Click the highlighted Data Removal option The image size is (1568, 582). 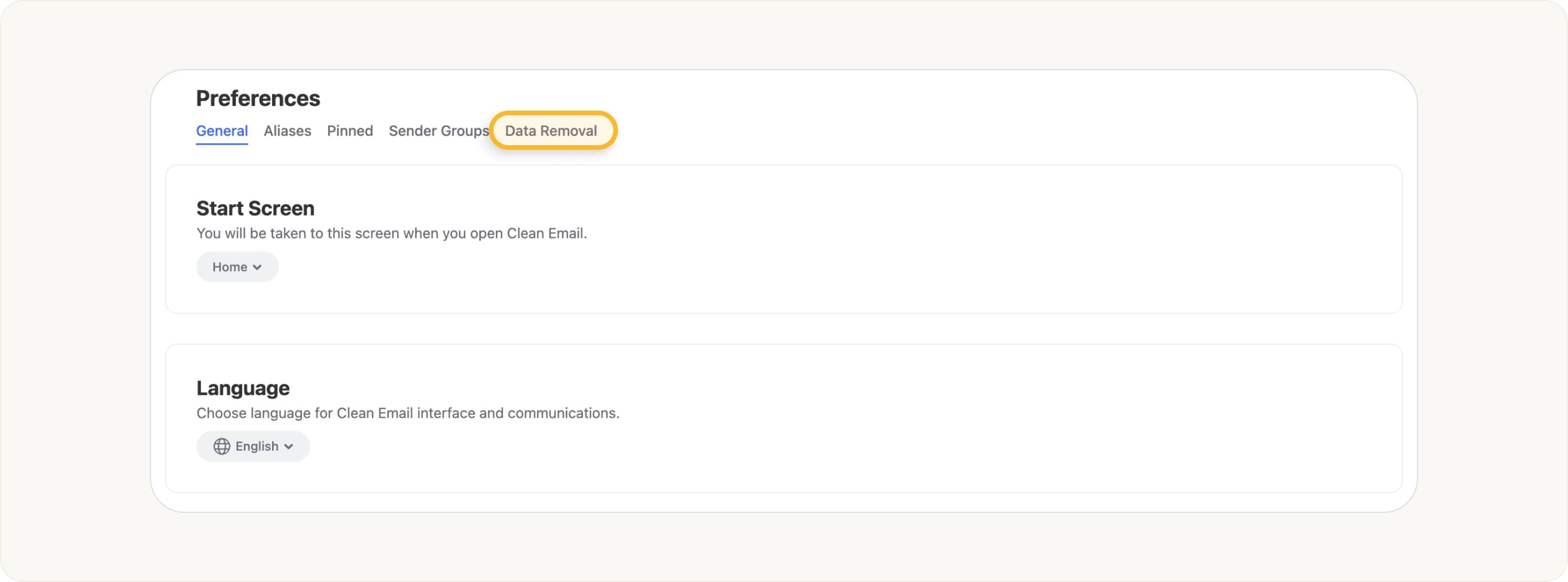pos(552,130)
